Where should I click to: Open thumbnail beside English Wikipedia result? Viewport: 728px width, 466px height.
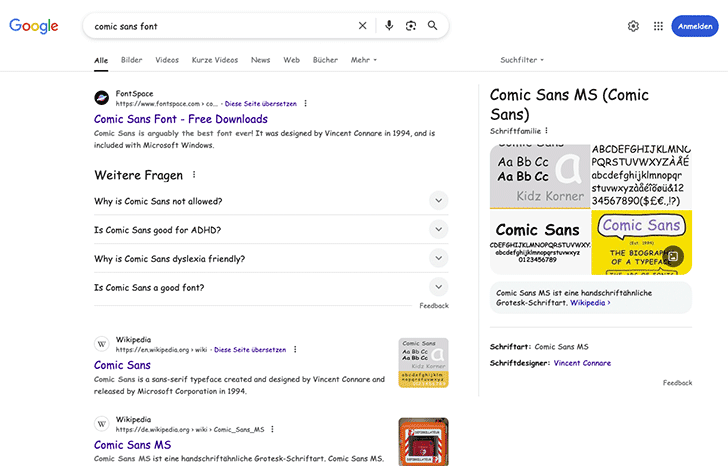pyautogui.click(x=423, y=362)
